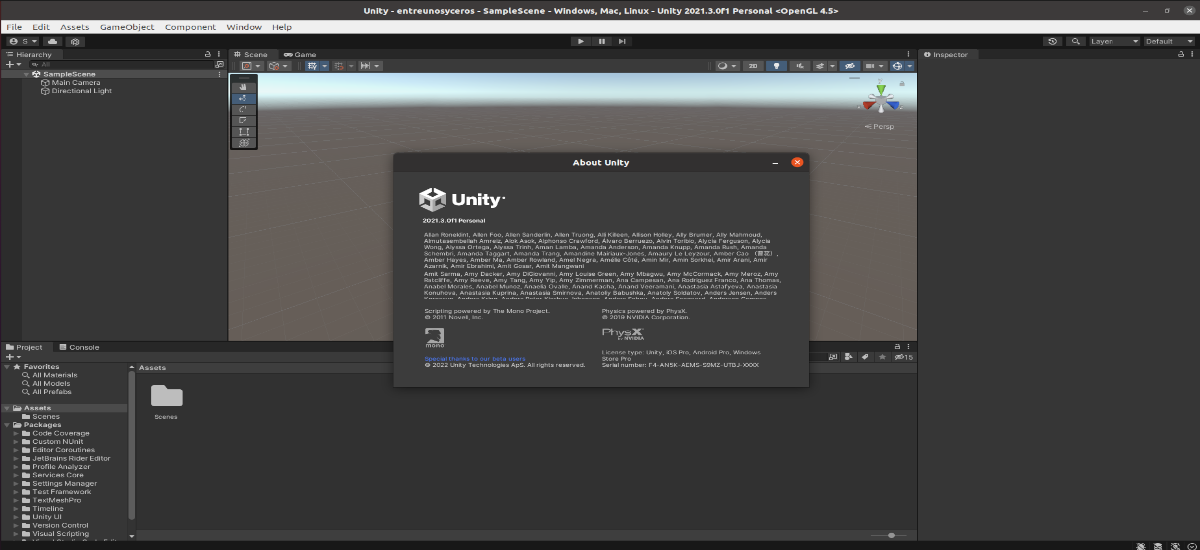Close the About Unity dialog
The height and width of the screenshot is (550, 1200).
click(797, 162)
